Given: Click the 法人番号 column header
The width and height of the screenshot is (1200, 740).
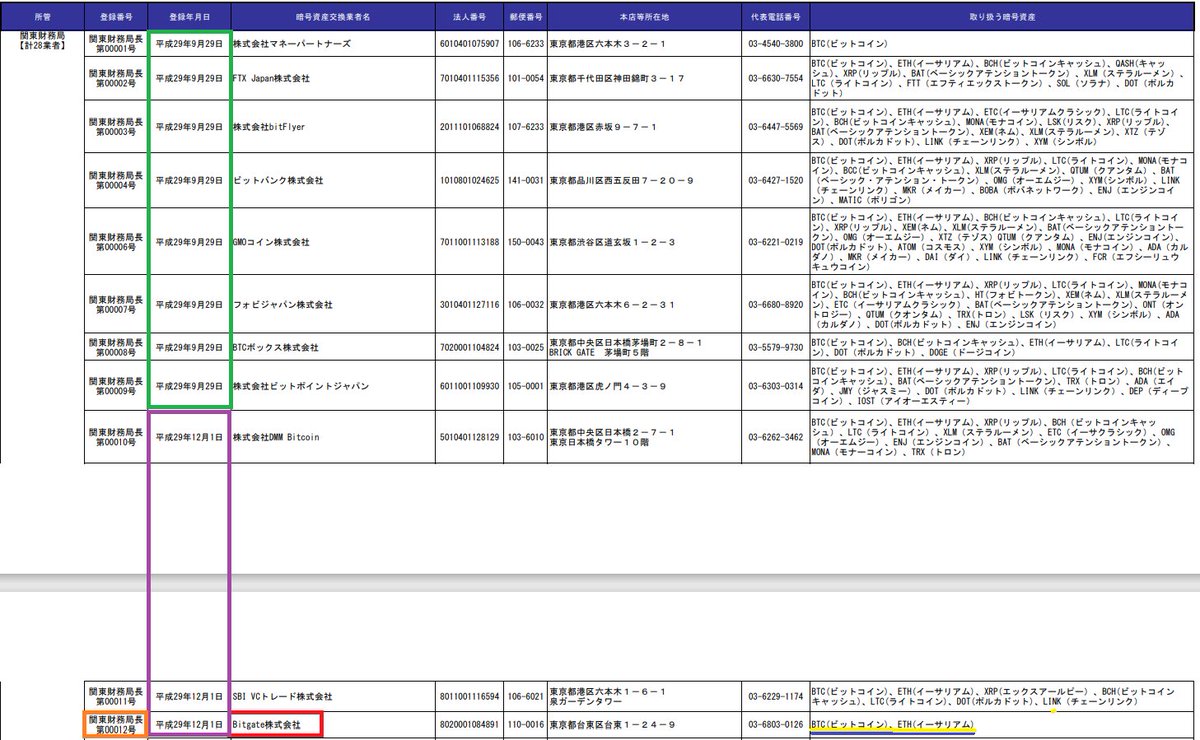Looking at the screenshot, I should point(467,18).
